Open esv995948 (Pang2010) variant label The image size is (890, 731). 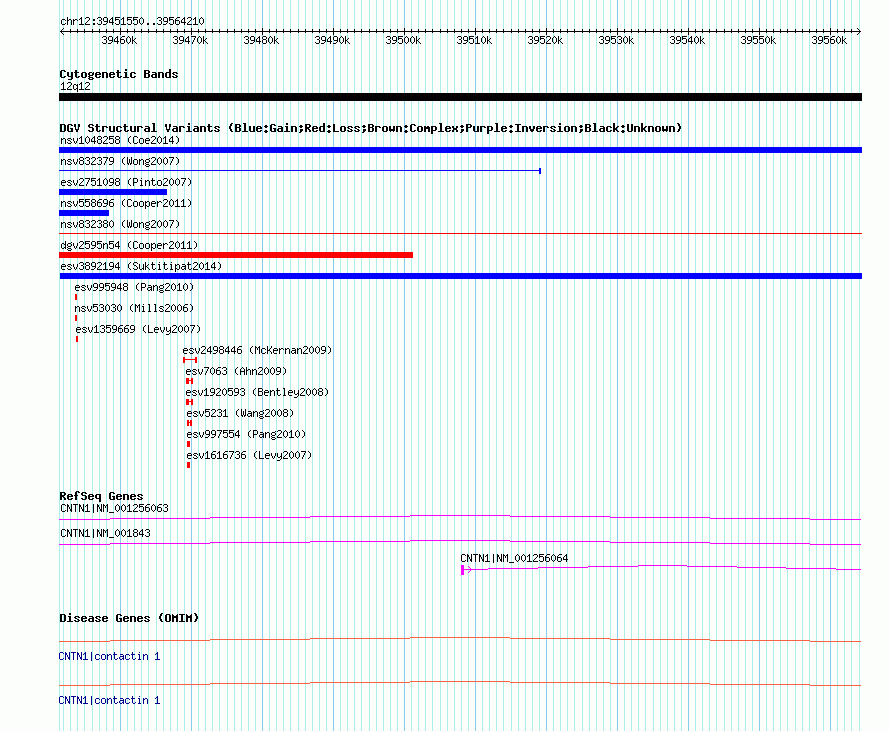[x=134, y=287]
